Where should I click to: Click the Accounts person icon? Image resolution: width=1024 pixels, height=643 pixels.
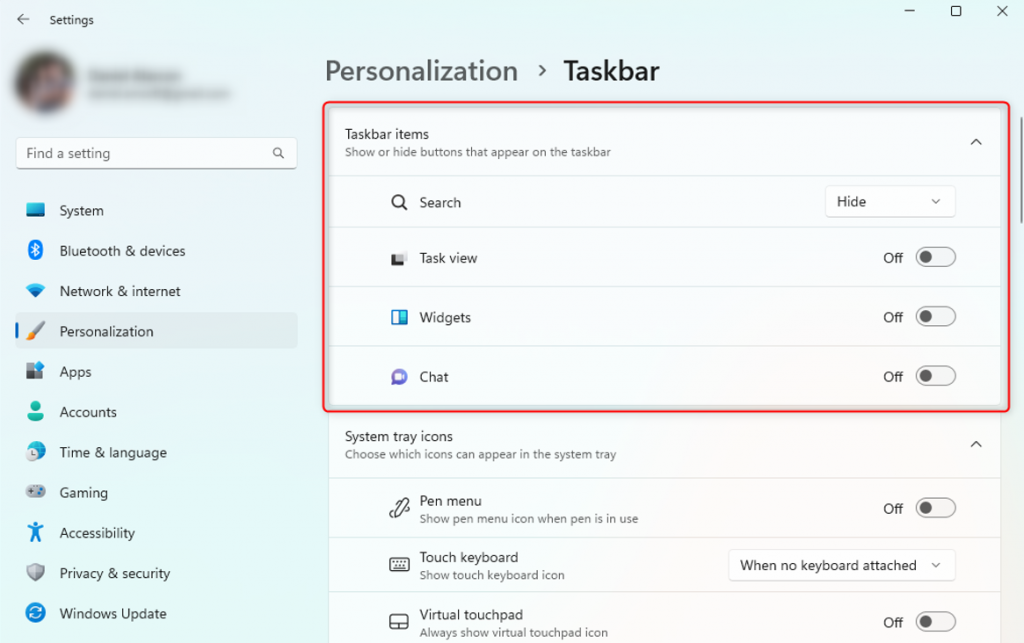(x=35, y=411)
